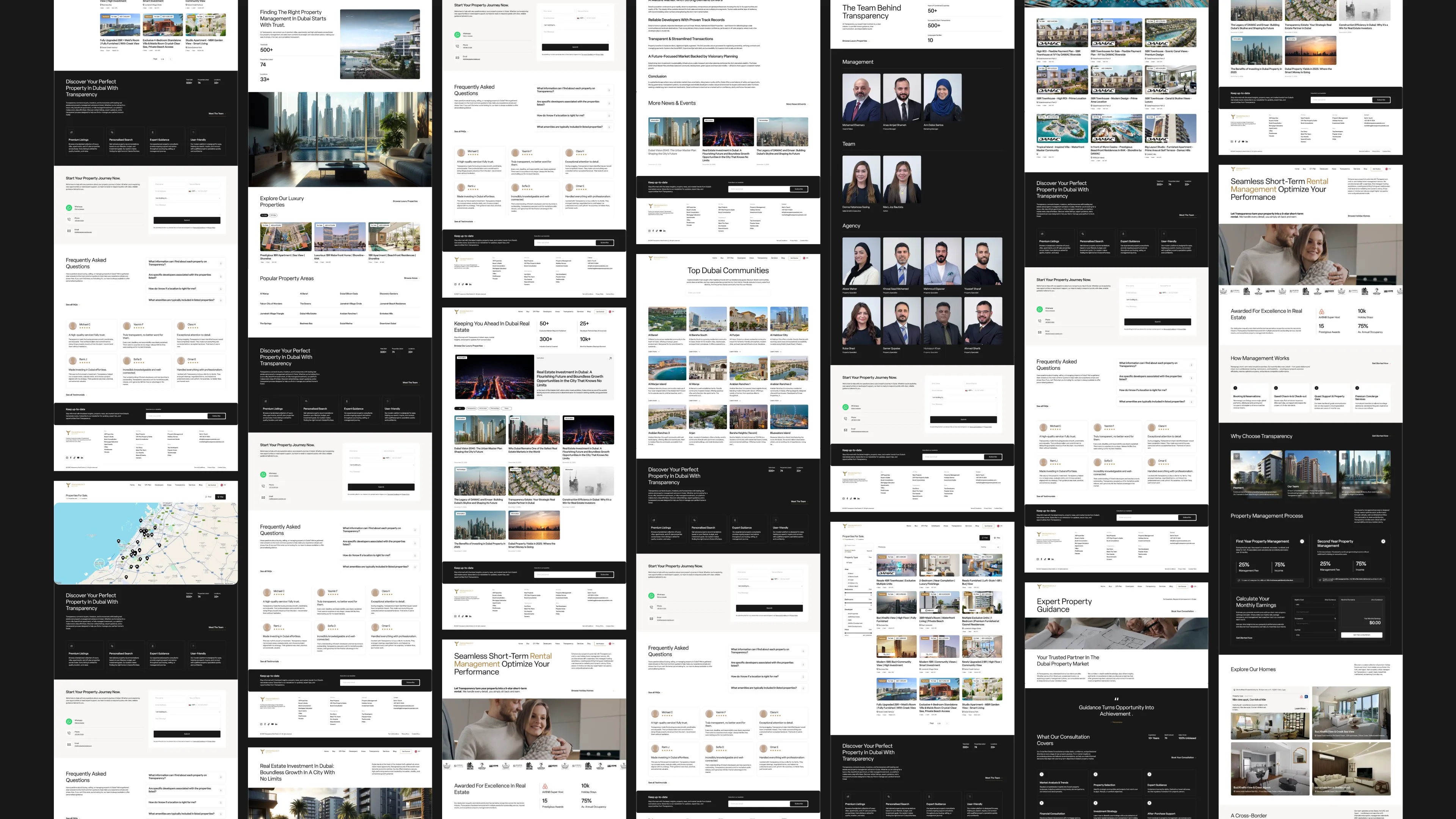
Task: Select the News filter tab on the blog page
Action: [507, 409]
